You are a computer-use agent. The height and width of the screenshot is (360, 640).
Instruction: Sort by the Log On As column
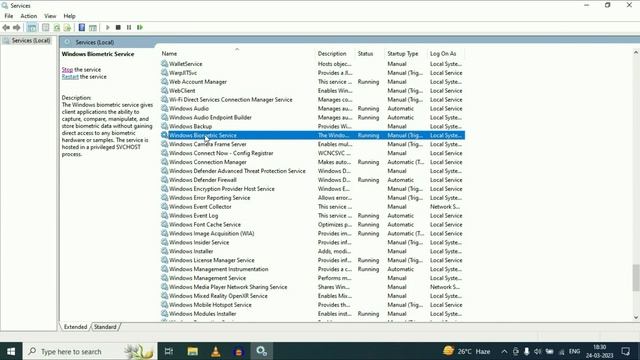click(x=443, y=53)
